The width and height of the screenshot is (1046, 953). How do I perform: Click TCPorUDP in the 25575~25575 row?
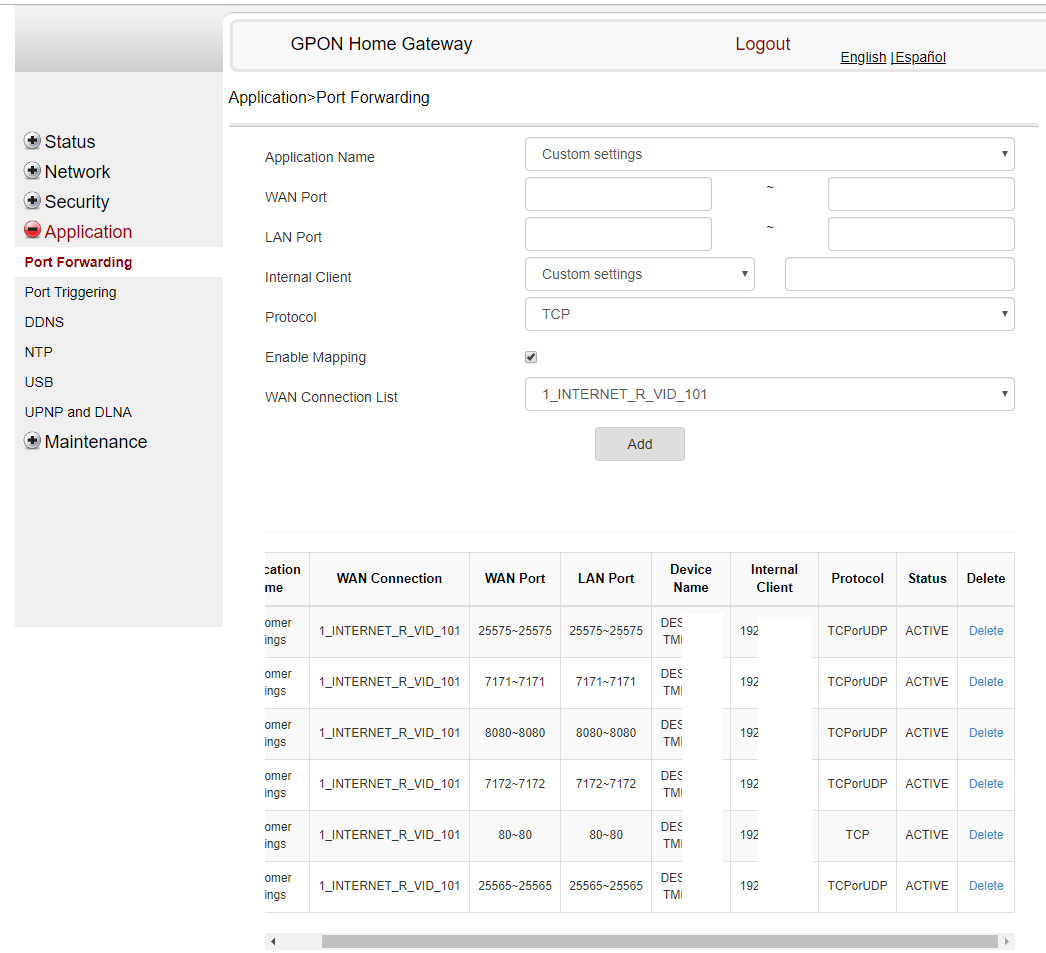[857, 631]
